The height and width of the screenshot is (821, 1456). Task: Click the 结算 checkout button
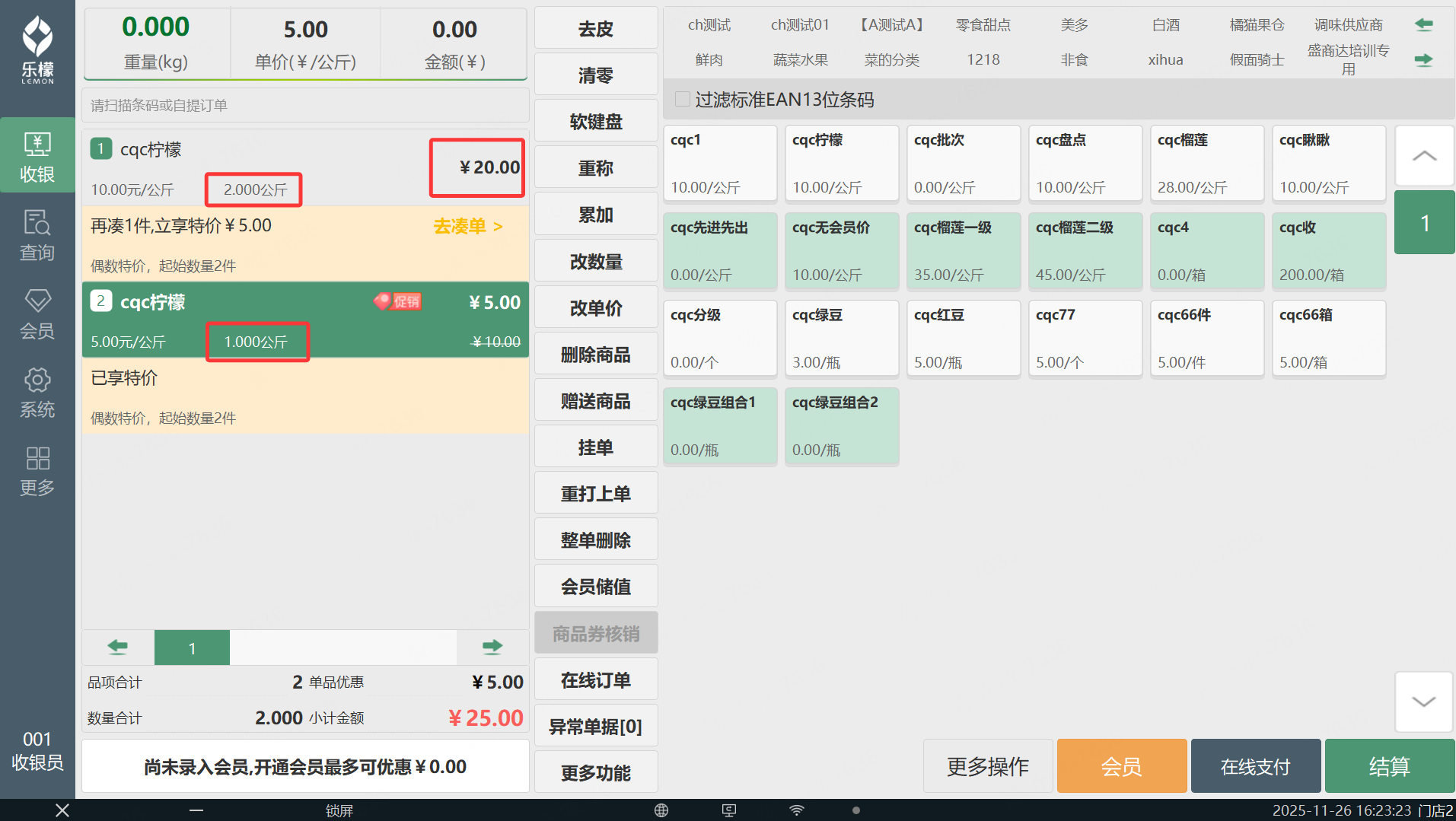tap(1390, 766)
